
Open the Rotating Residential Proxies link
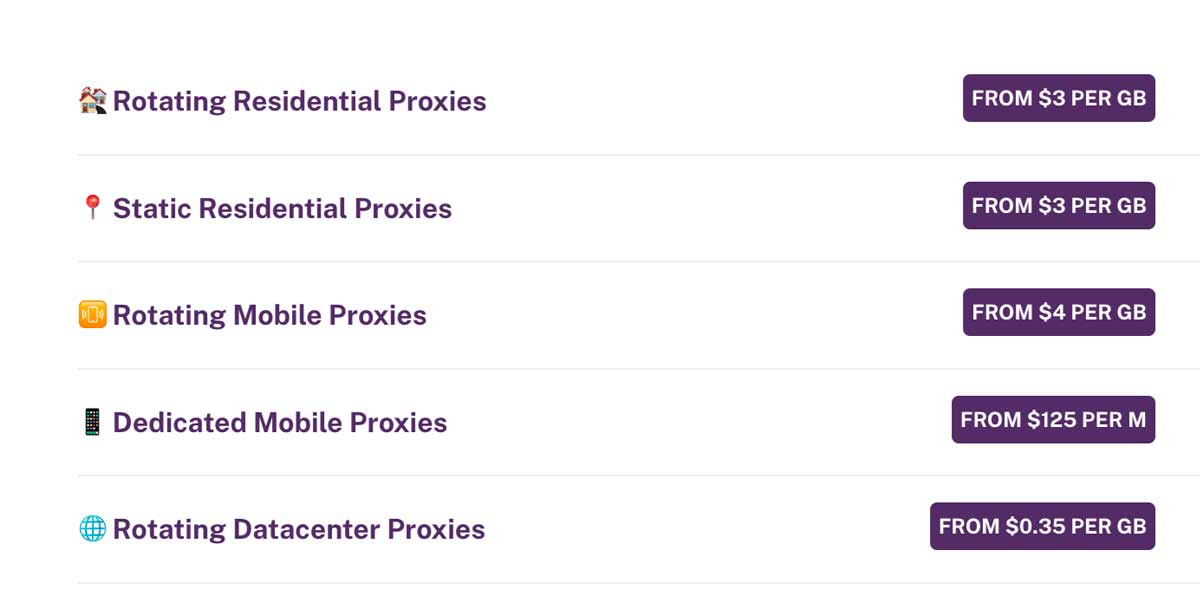[x=299, y=101]
